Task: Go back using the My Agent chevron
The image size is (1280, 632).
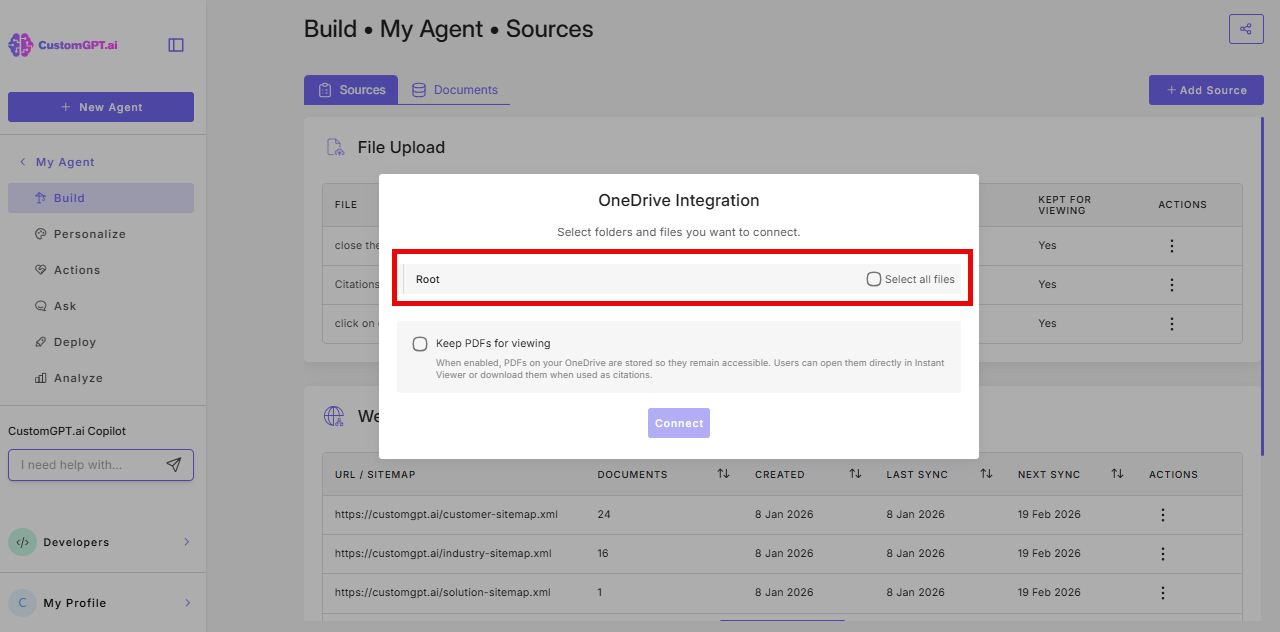Action: click(23, 162)
